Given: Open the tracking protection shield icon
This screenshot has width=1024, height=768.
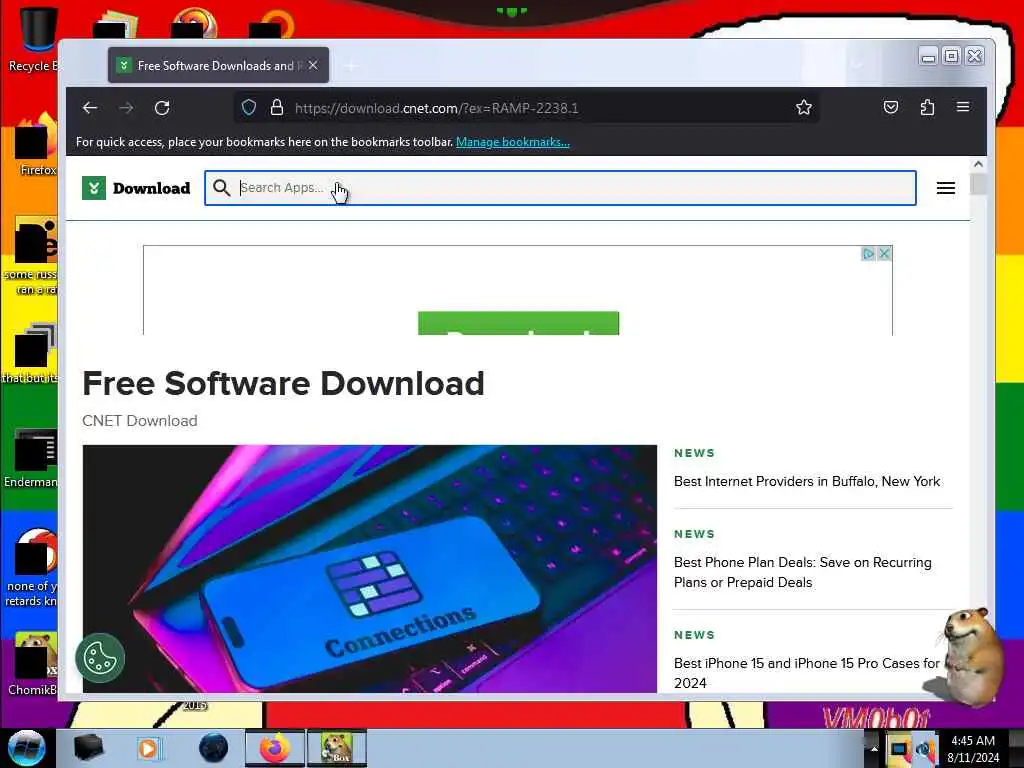Looking at the screenshot, I should pyautogui.click(x=249, y=108).
